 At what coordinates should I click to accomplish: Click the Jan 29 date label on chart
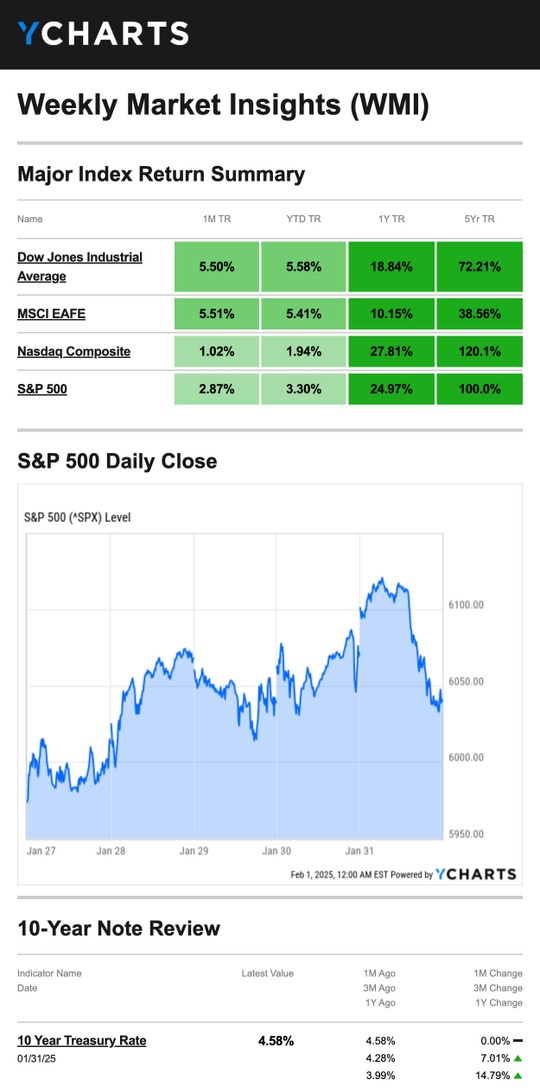coord(194,850)
